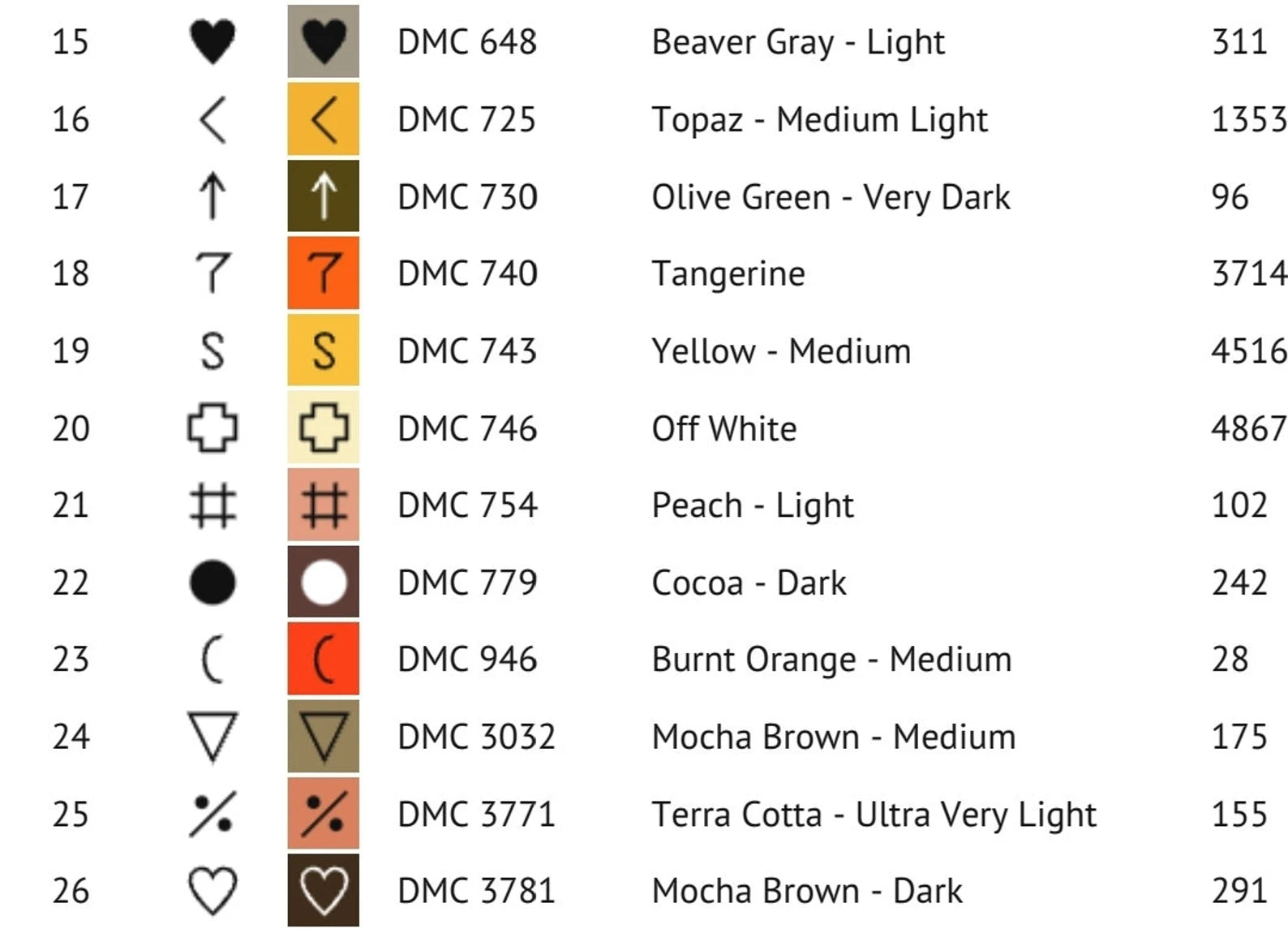1288x929 pixels.
Task: Select the outlined inverted triangle symbol
Action: (x=213, y=737)
